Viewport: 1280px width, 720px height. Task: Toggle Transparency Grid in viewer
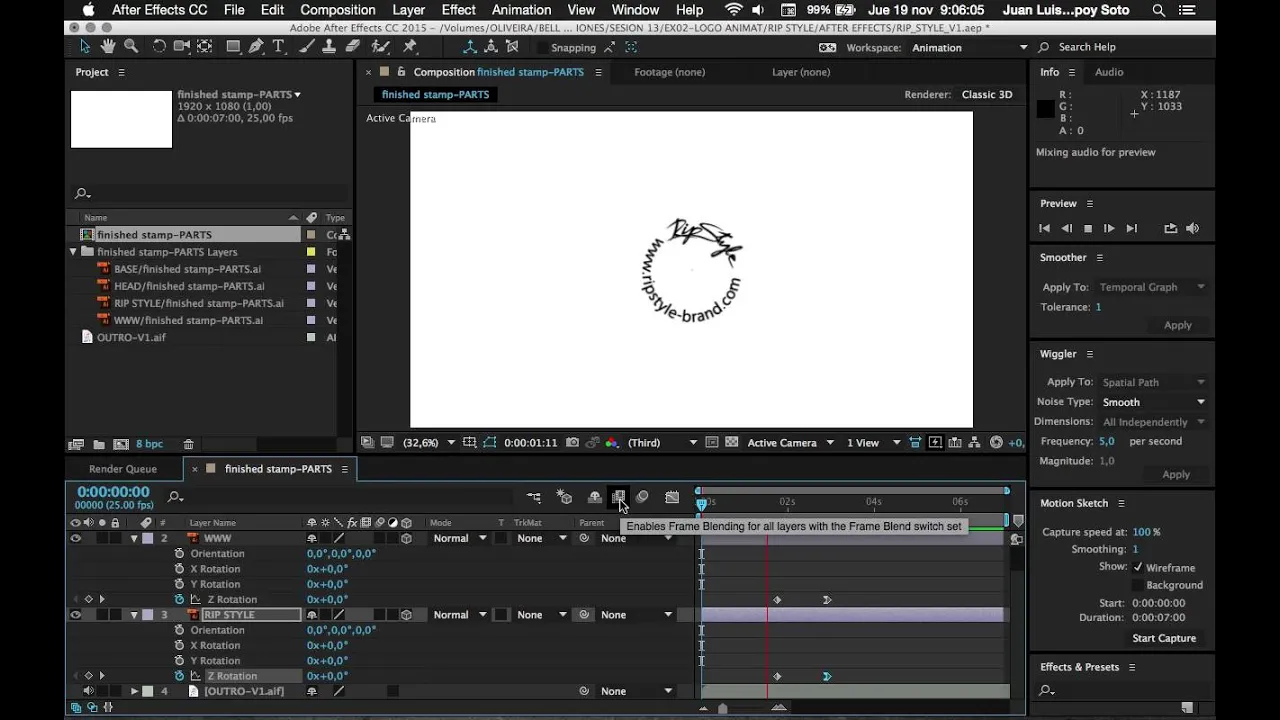tap(731, 442)
